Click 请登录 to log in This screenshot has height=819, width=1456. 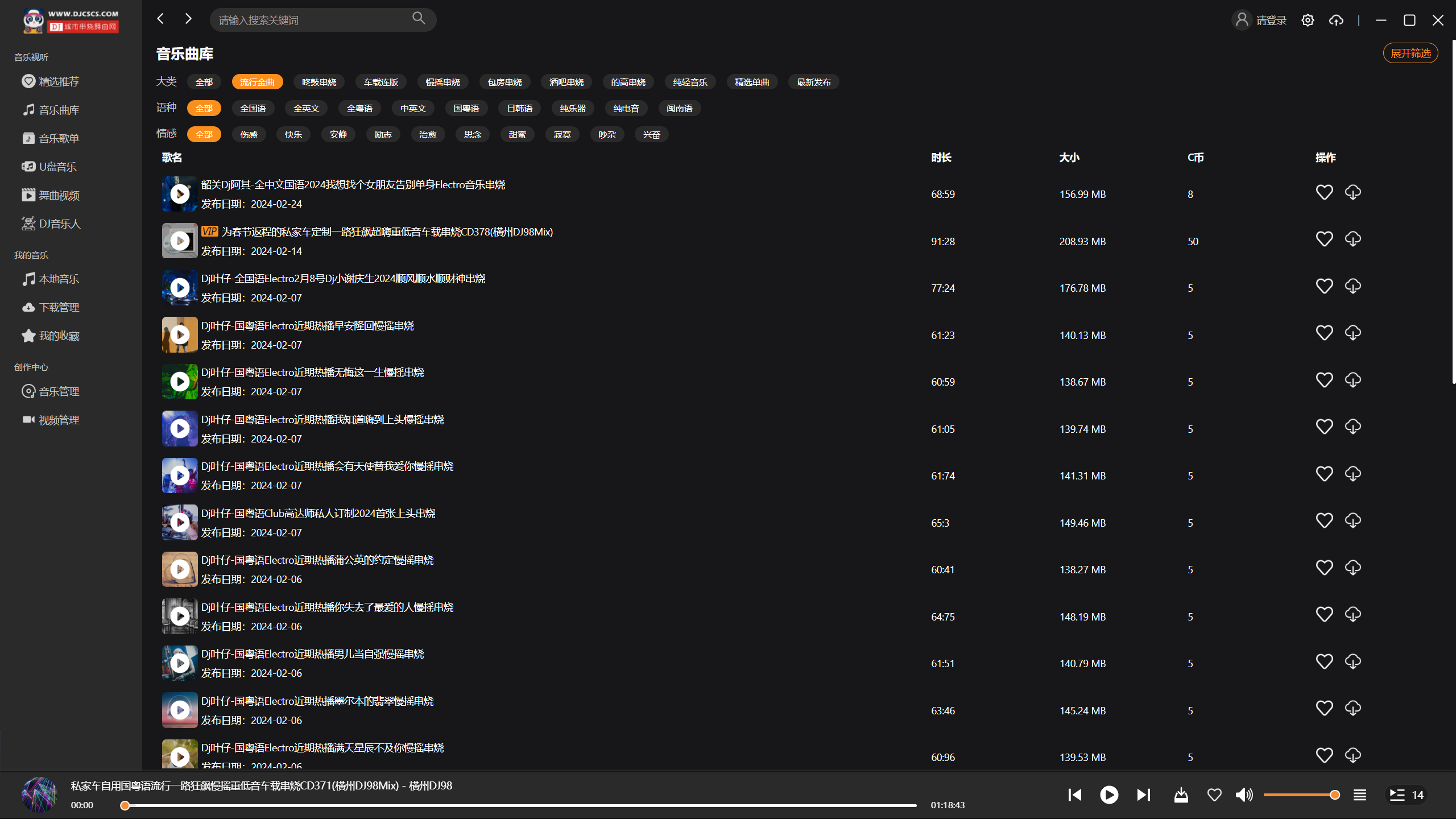click(1271, 20)
